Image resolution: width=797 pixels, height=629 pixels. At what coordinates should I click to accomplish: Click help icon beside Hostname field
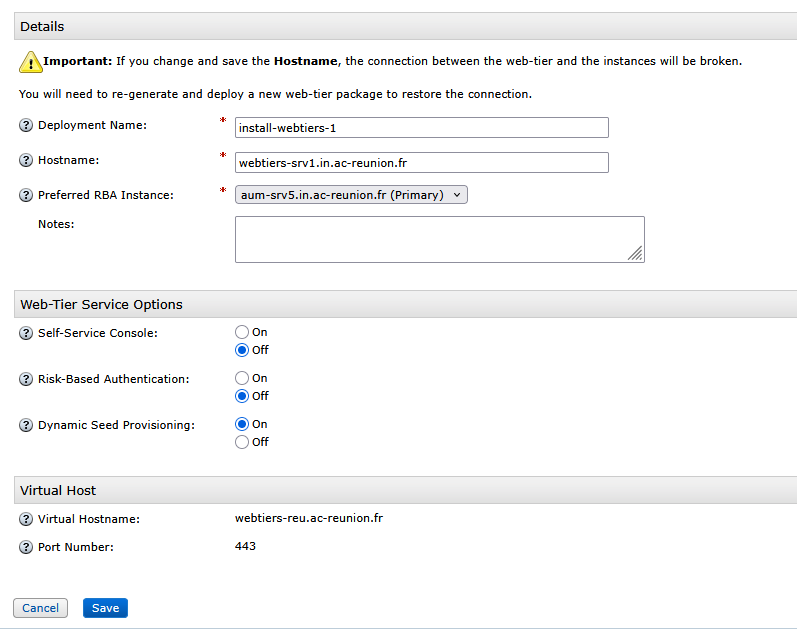click(26, 160)
